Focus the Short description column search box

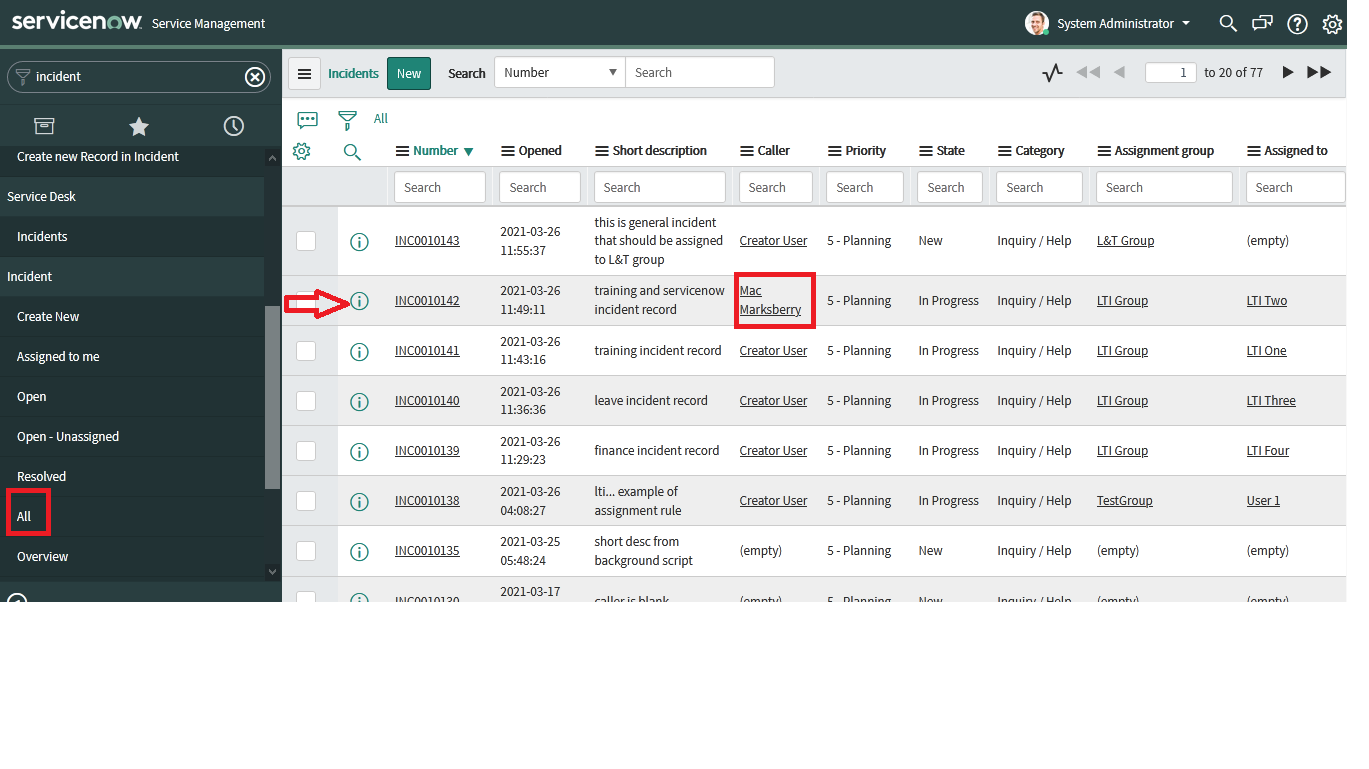tap(660, 187)
